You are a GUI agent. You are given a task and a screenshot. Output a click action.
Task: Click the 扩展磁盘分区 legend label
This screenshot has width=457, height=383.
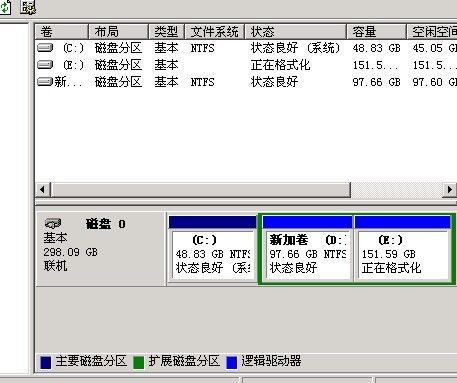[184, 361]
